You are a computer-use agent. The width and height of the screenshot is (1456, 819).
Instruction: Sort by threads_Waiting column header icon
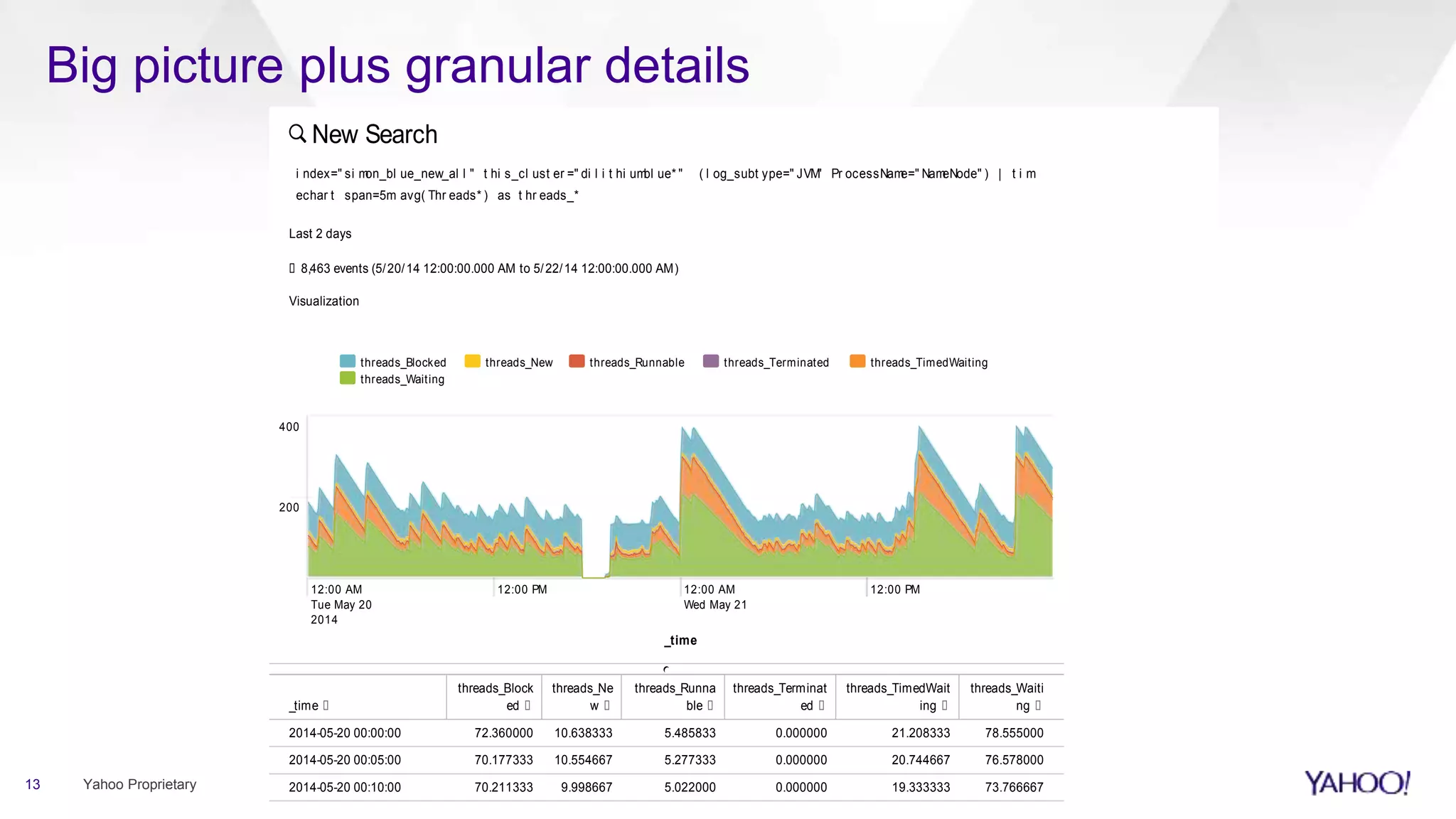point(1038,705)
